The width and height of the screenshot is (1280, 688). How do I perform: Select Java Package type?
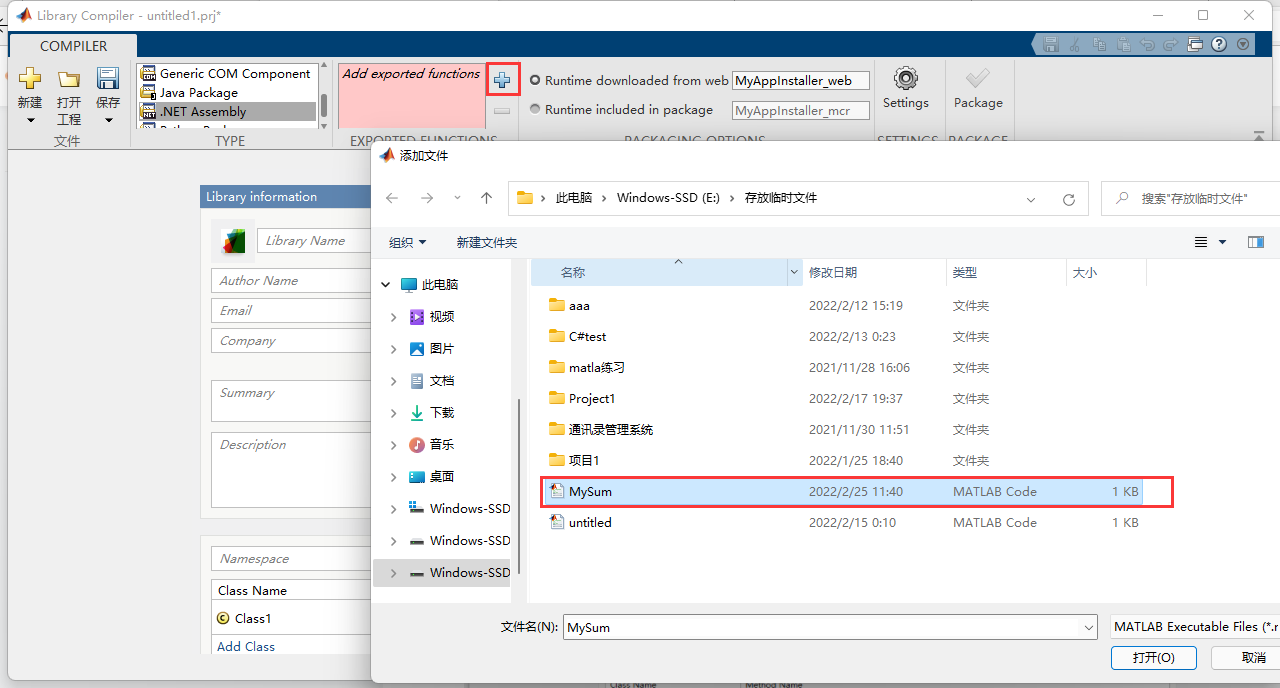click(228, 92)
